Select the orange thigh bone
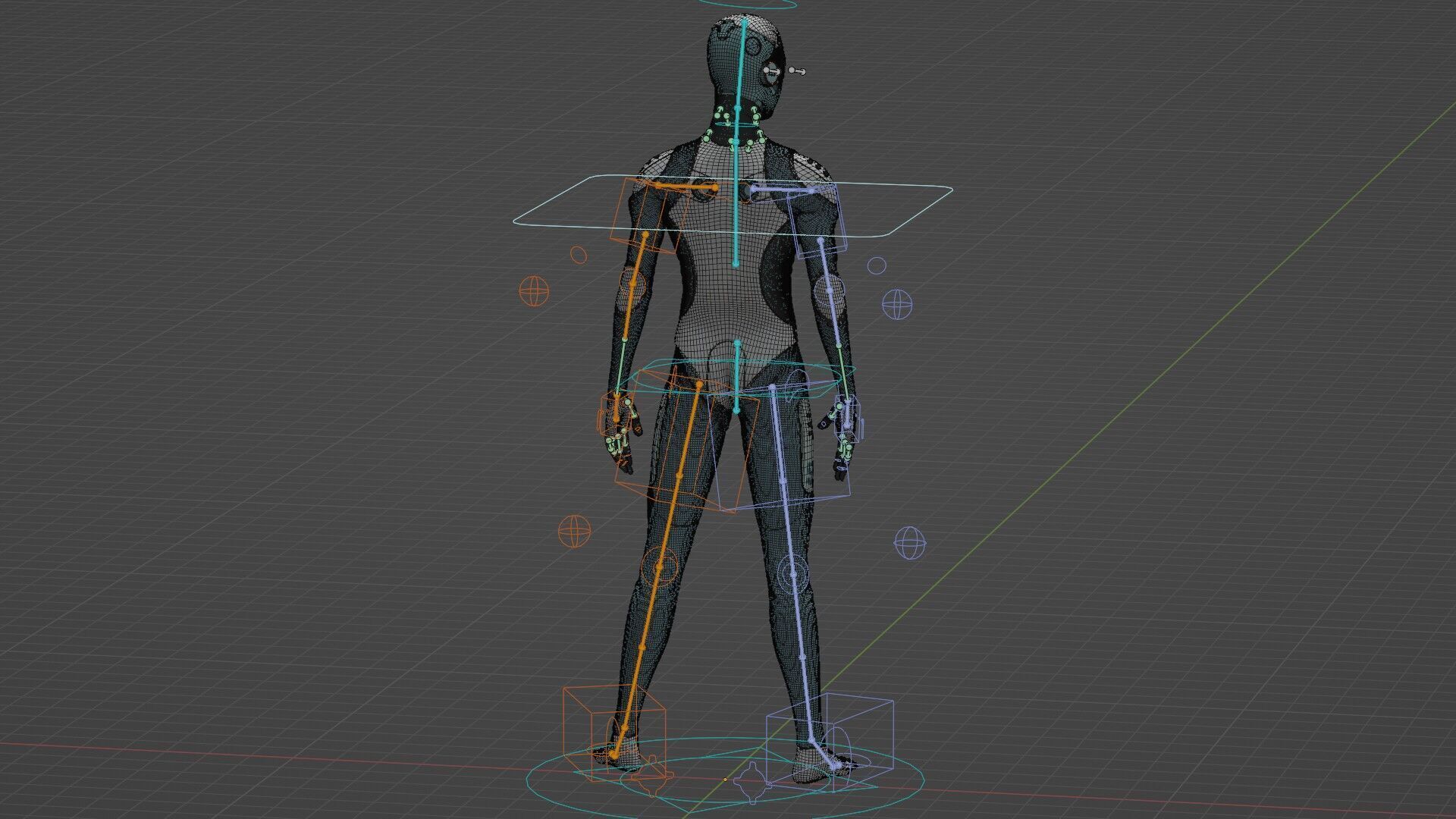Viewport: 1456px width, 819px height. [x=679, y=475]
